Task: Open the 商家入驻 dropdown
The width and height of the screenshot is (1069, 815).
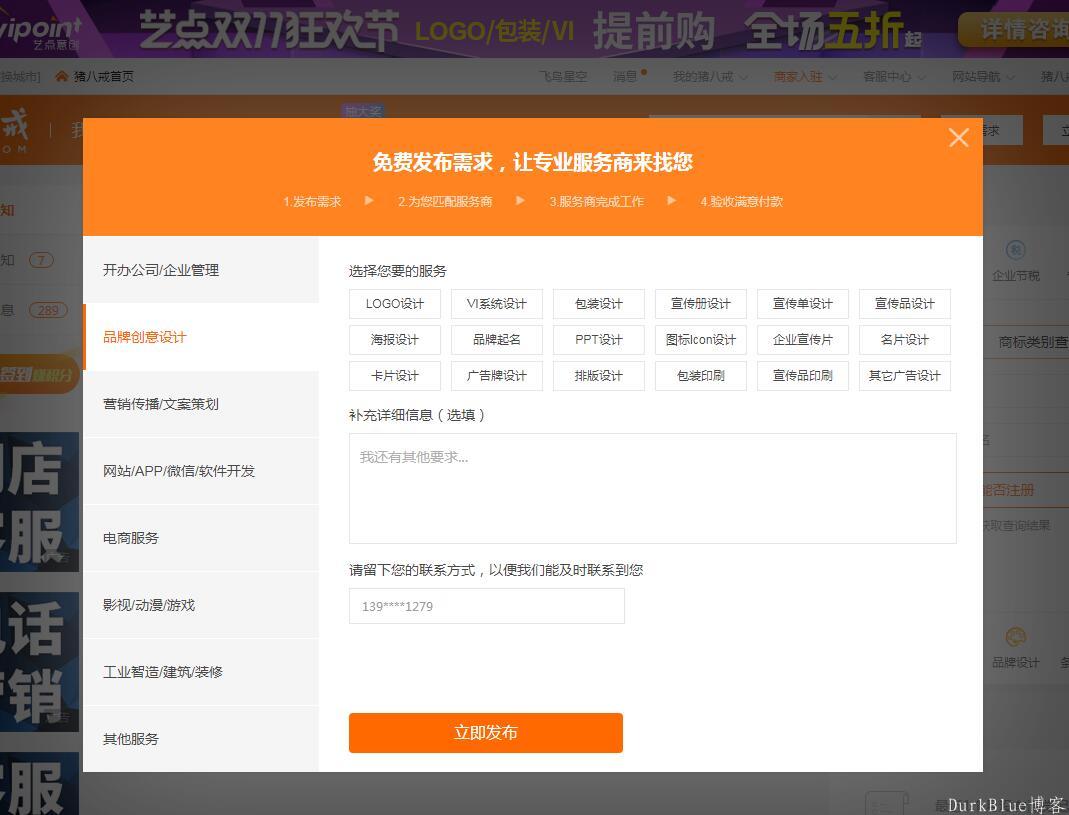Action: [x=803, y=76]
